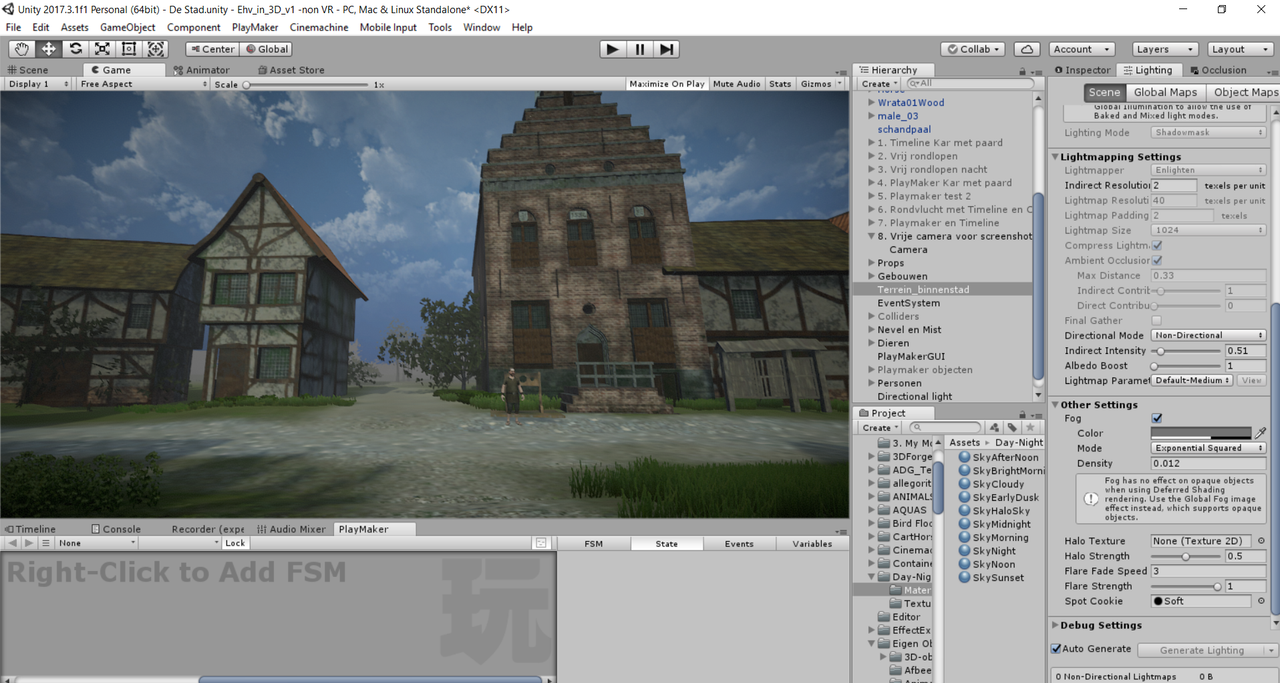
Task: Open the Collab dropdown
Action: click(x=973, y=49)
